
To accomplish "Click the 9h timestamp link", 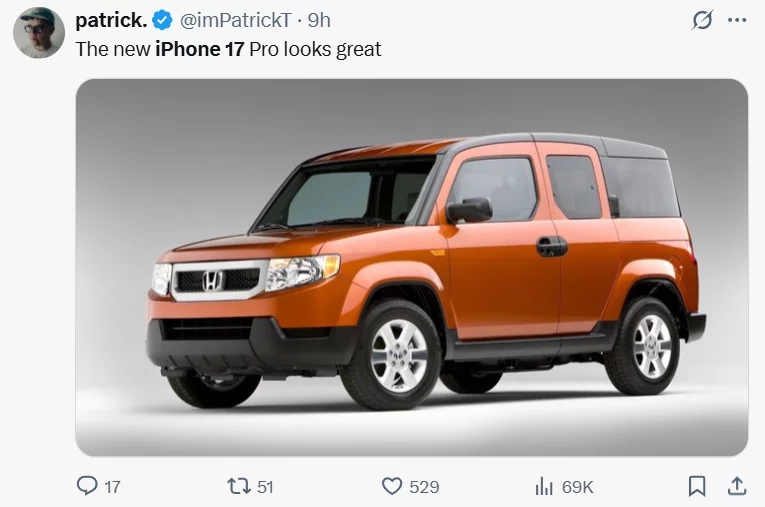I will click(319, 20).
